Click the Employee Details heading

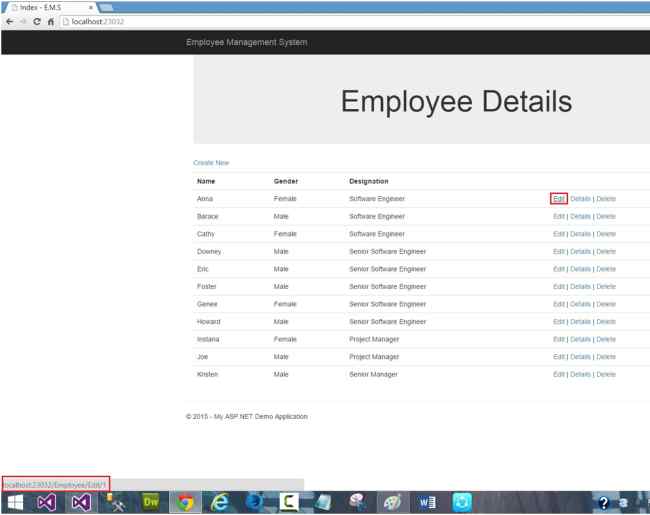(456, 102)
